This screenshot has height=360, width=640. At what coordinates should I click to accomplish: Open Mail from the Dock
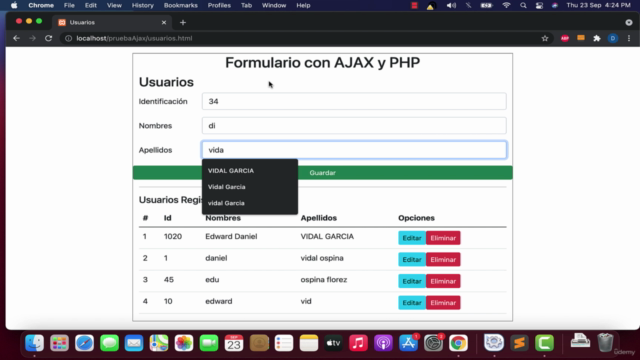(134, 343)
